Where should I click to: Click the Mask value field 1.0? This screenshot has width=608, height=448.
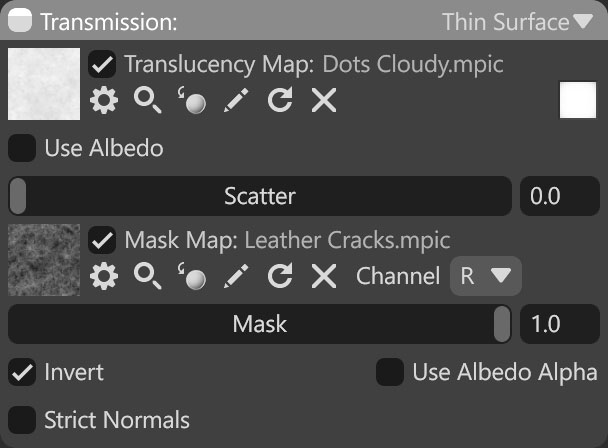[x=560, y=324]
